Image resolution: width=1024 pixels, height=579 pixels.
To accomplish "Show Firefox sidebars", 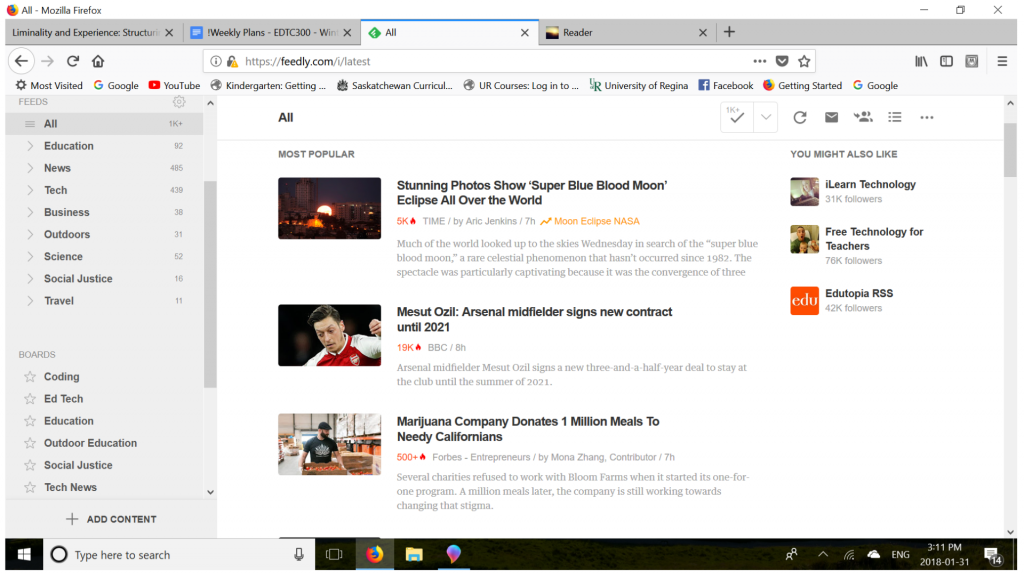I will pyautogui.click(x=946, y=61).
